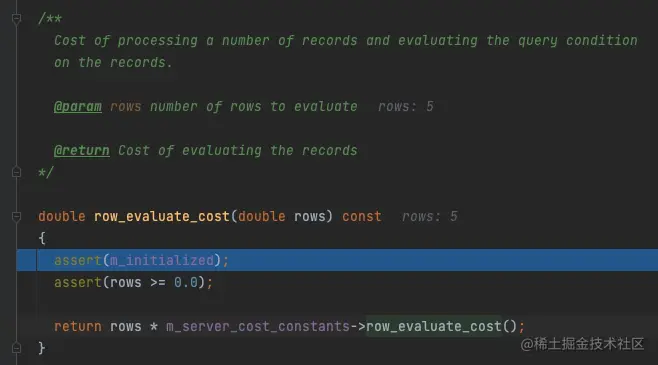The width and height of the screenshot is (658, 365).
Task: Click the return keyword
Action: click(78, 326)
